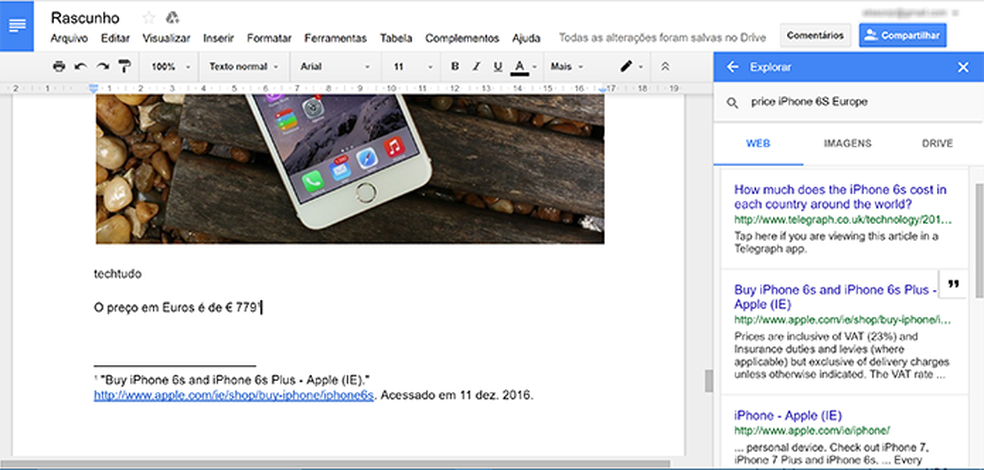Click the right indent marker on ruler

(x=602, y=89)
